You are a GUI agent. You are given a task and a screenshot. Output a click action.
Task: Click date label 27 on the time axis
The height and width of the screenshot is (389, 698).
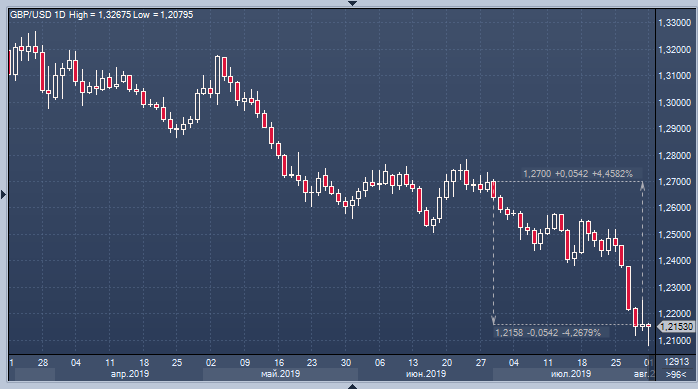pos(481,362)
